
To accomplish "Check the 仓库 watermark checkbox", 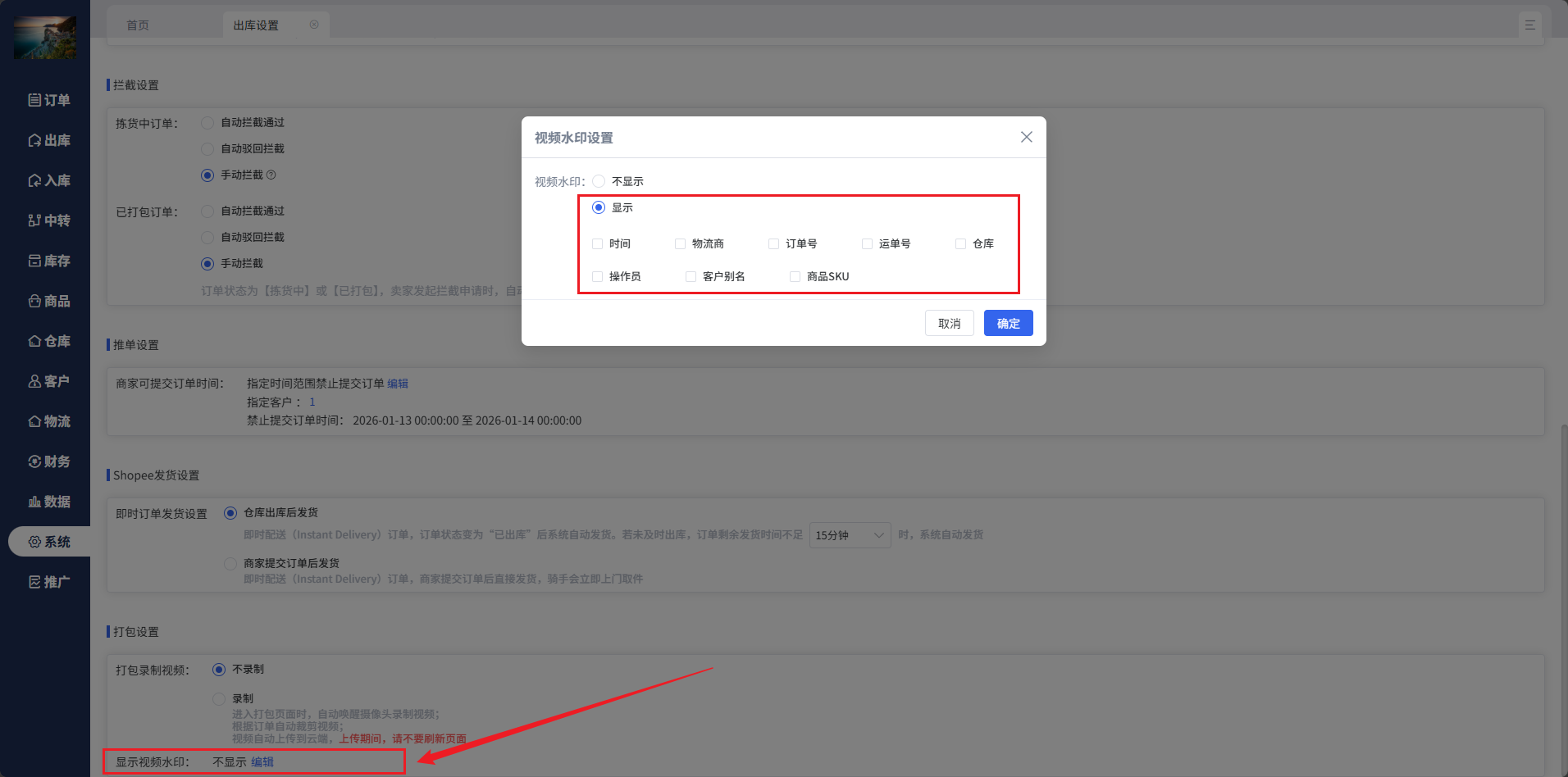I will [x=960, y=243].
